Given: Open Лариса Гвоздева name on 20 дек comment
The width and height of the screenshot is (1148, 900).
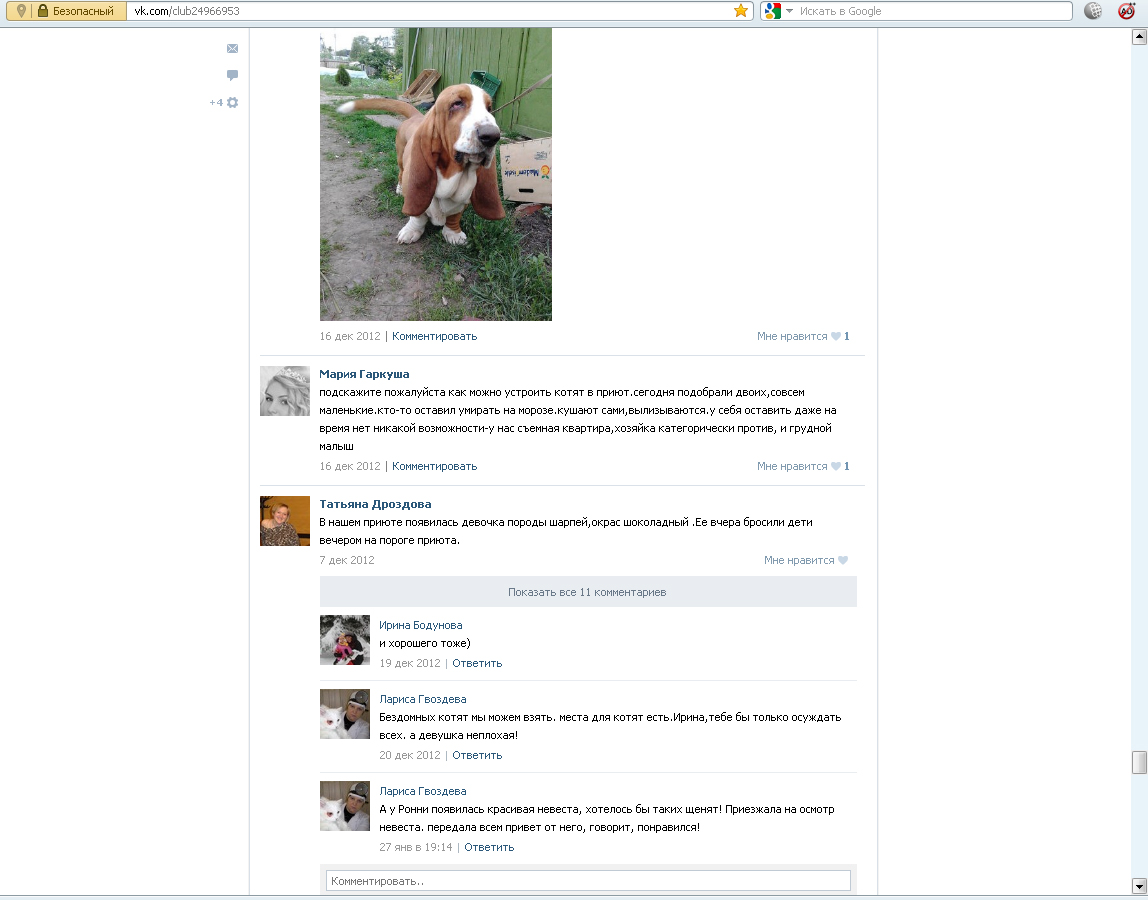Looking at the screenshot, I should click(x=422, y=699).
